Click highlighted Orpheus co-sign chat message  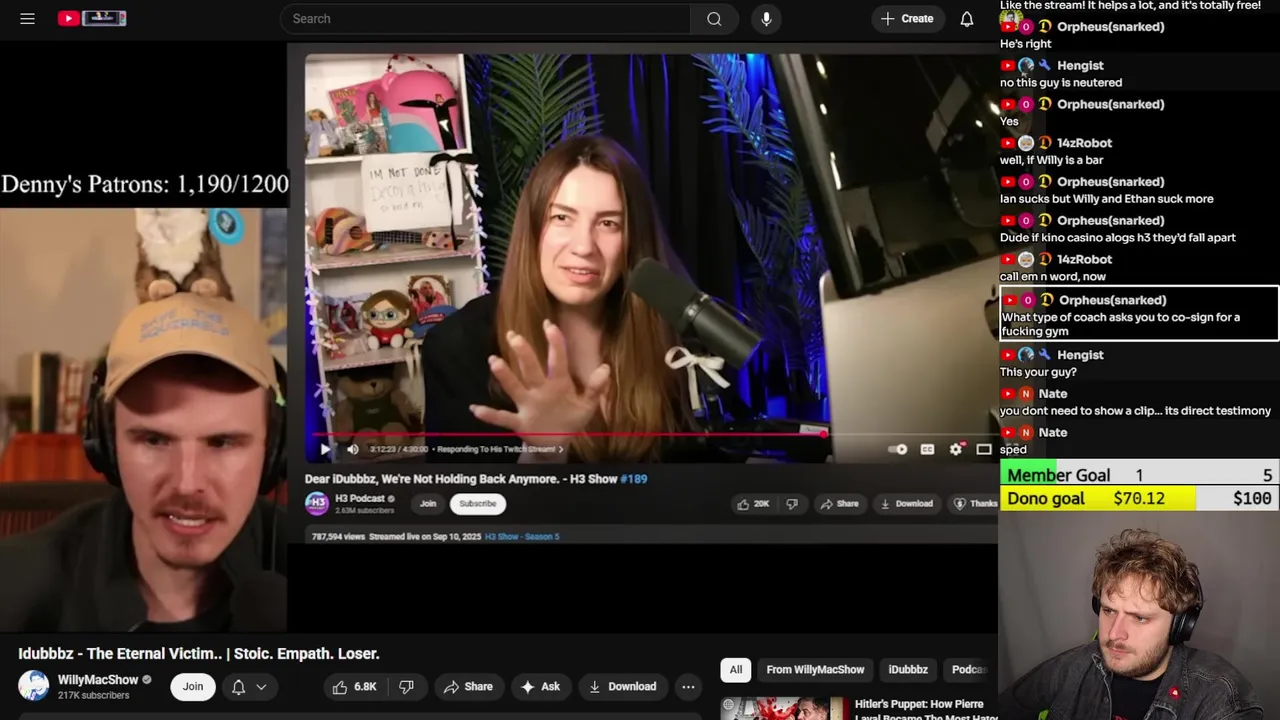(x=1139, y=314)
